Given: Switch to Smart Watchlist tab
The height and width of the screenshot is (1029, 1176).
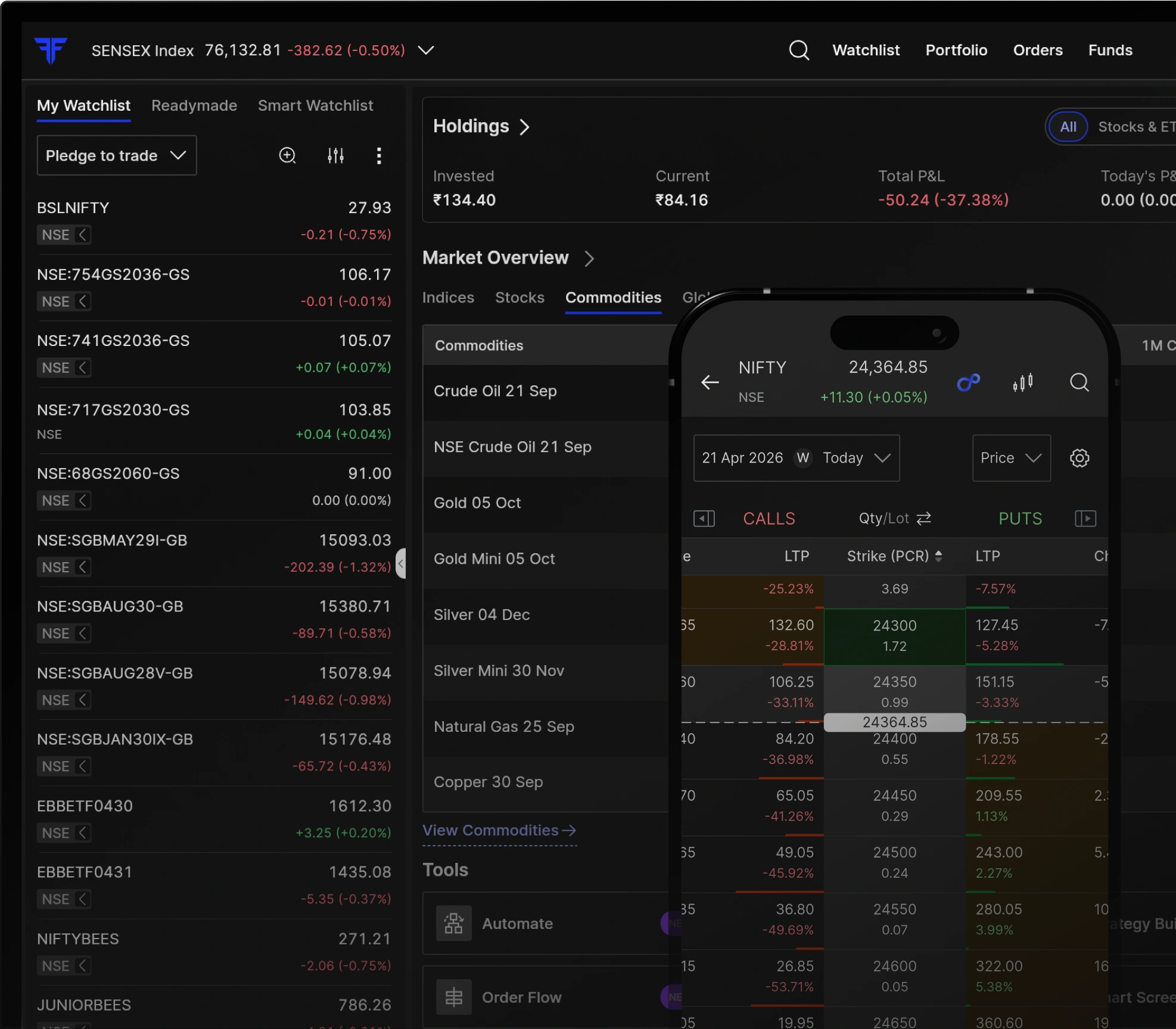Looking at the screenshot, I should click(x=316, y=105).
